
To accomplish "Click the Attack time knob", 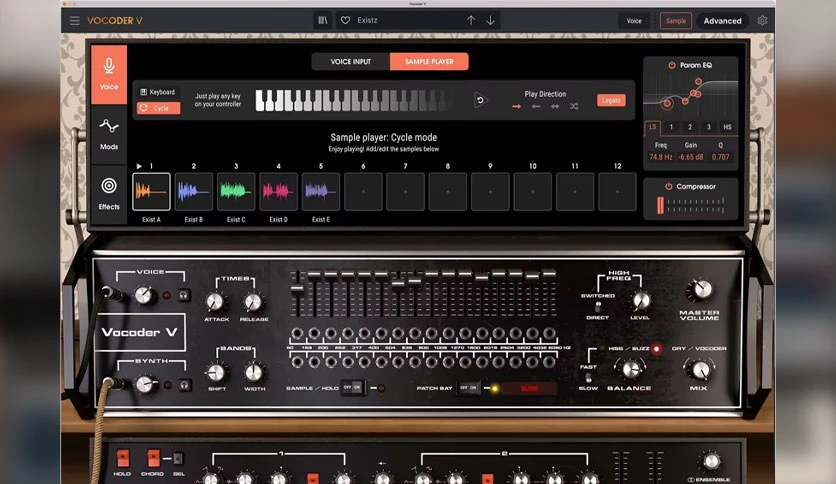I will click(215, 302).
